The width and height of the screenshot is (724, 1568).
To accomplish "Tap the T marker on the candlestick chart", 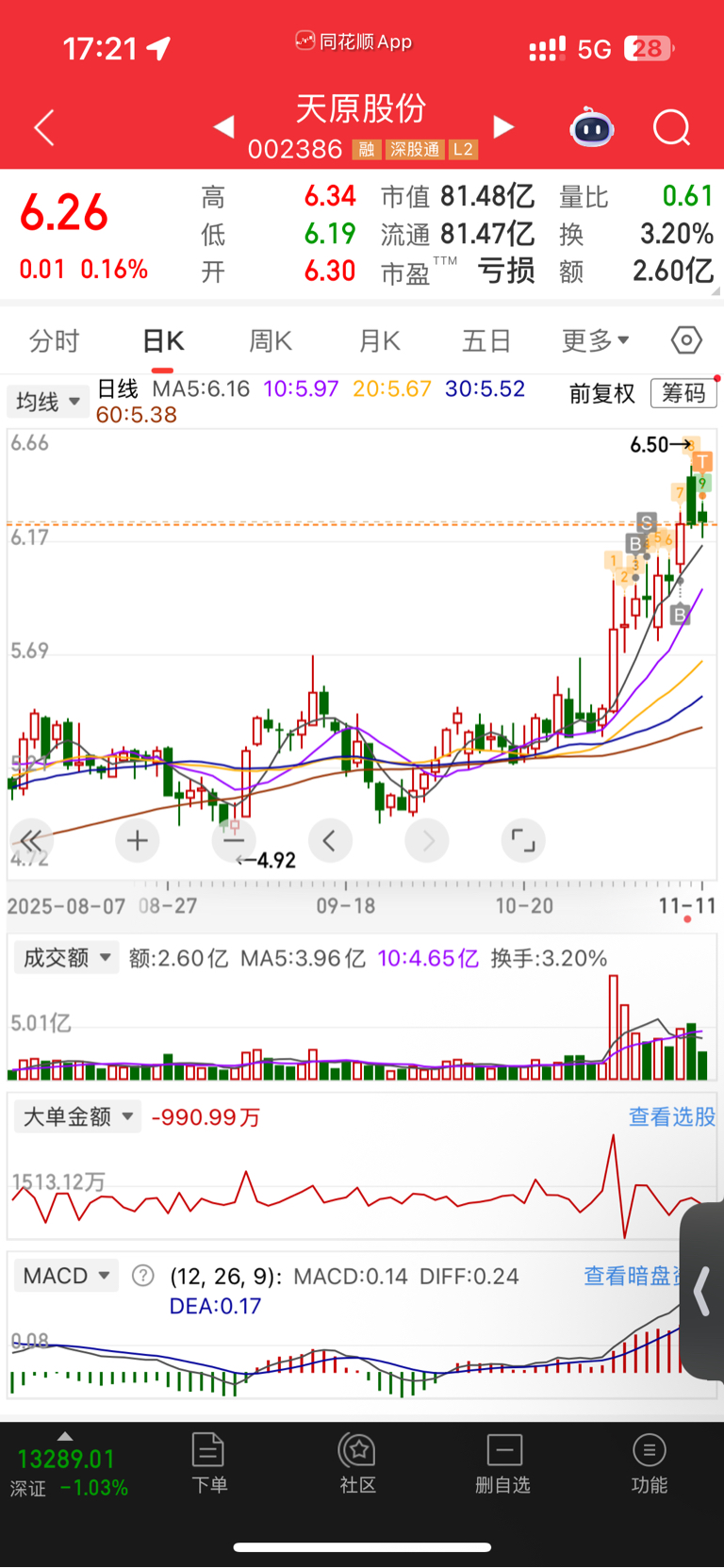I will (702, 461).
